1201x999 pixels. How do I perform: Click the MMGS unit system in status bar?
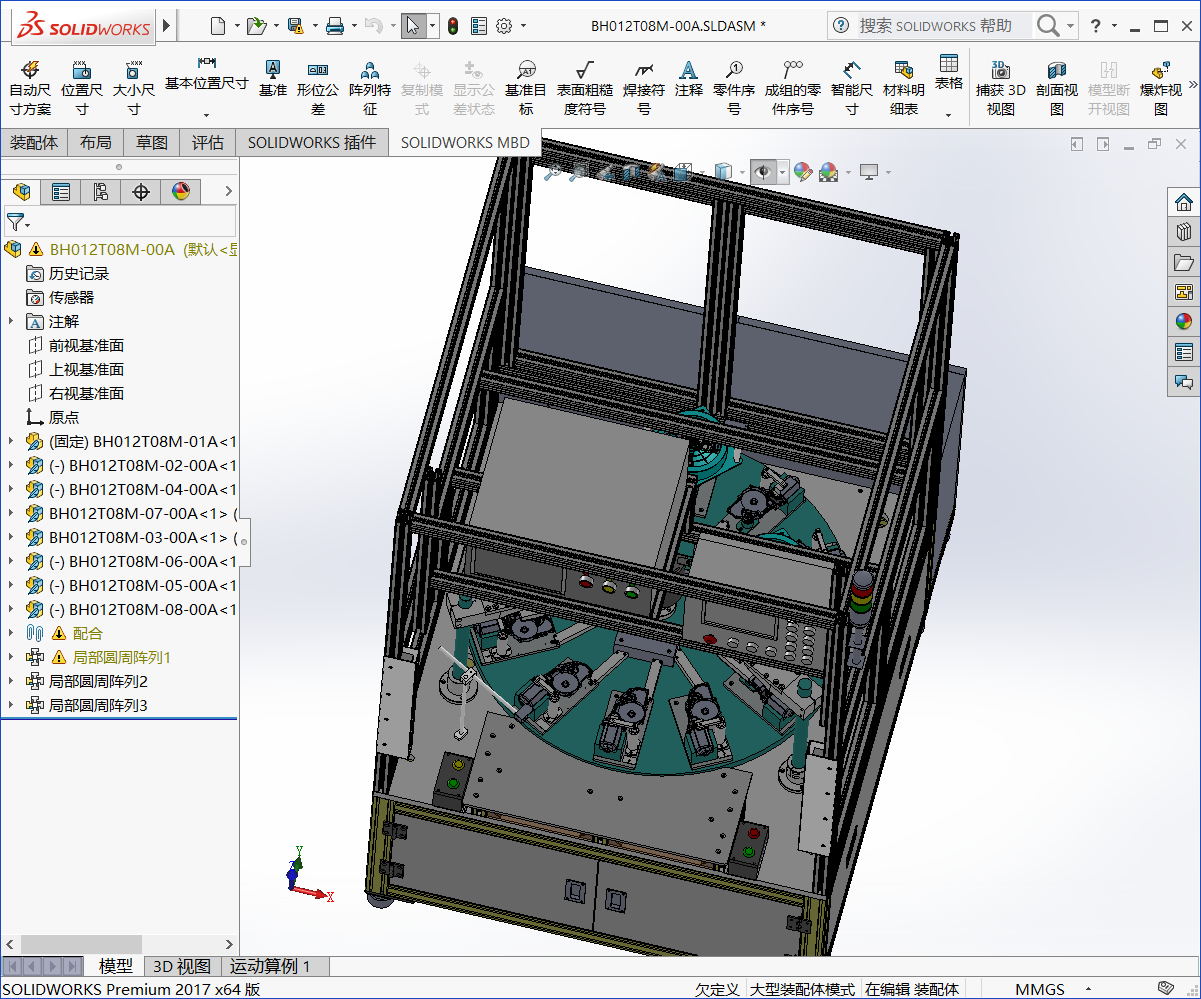tap(1040, 989)
